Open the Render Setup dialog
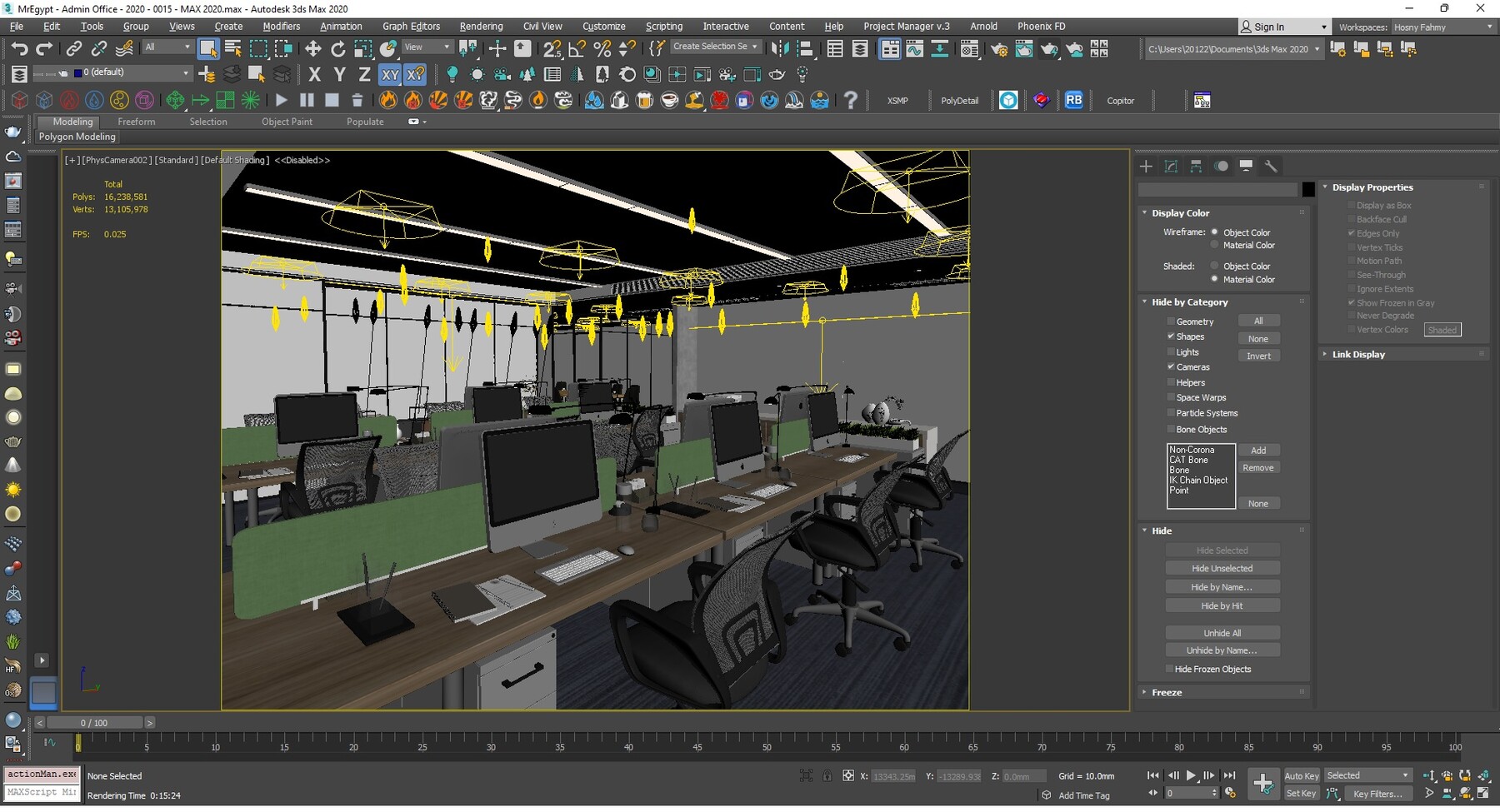 (x=999, y=47)
